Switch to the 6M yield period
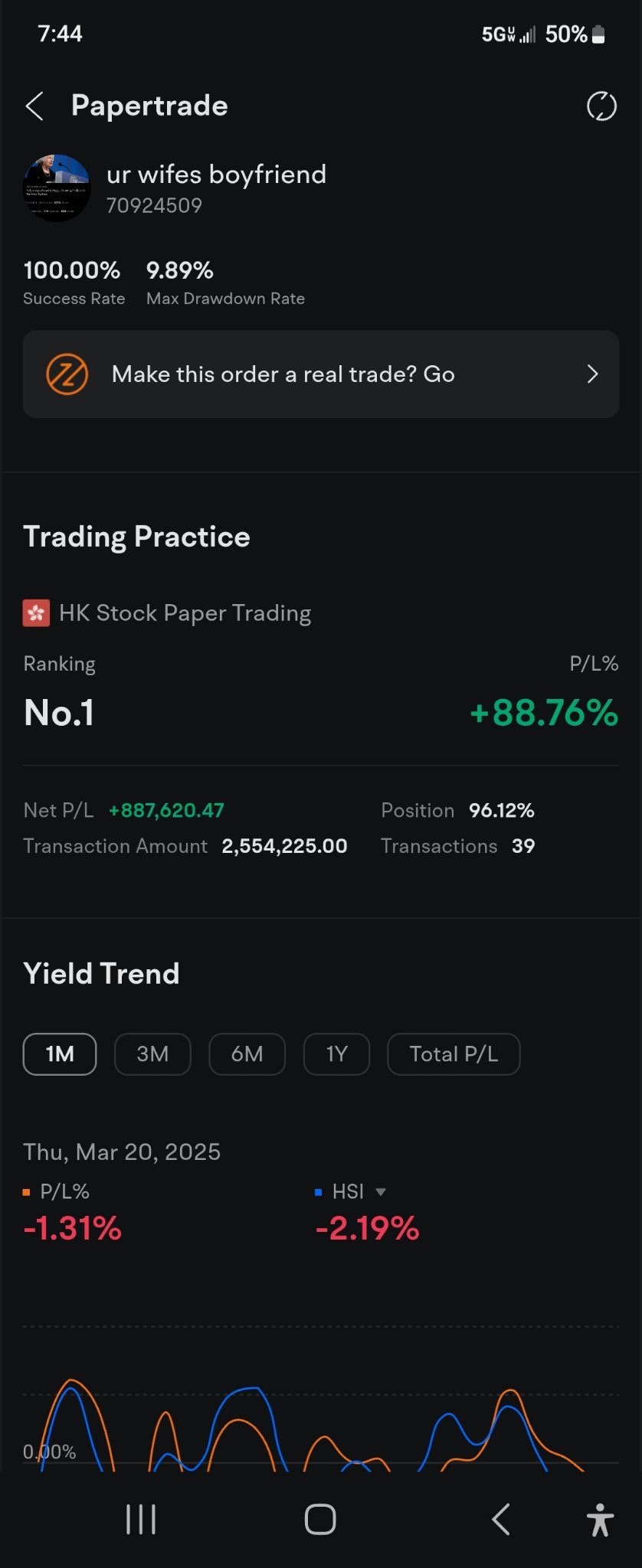Image resolution: width=642 pixels, height=1568 pixels. (x=247, y=1054)
